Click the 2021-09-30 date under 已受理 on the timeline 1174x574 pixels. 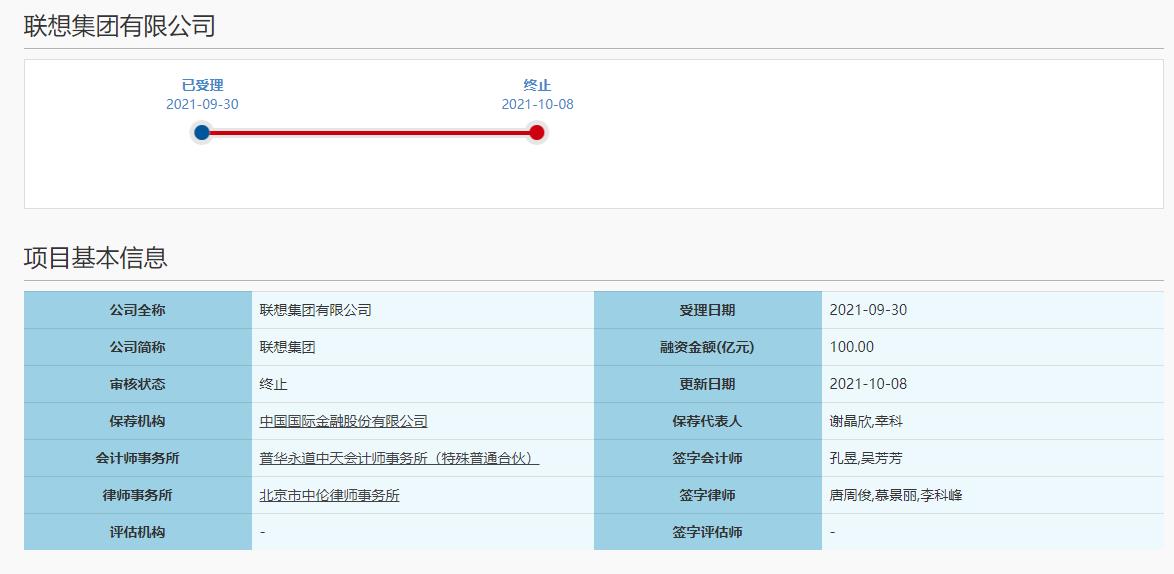[x=202, y=104]
